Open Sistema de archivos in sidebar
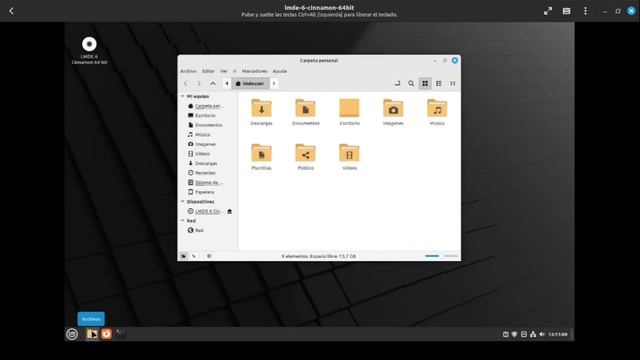 [x=208, y=182]
